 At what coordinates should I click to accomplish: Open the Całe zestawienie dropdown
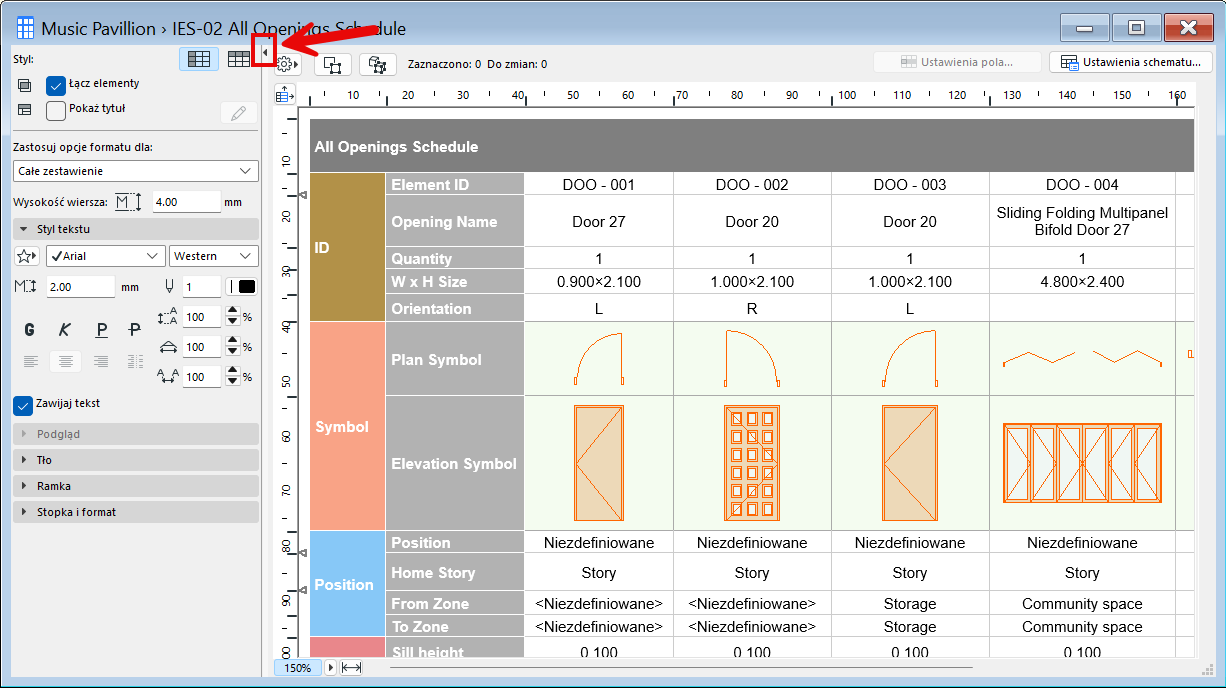(x=135, y=171)
